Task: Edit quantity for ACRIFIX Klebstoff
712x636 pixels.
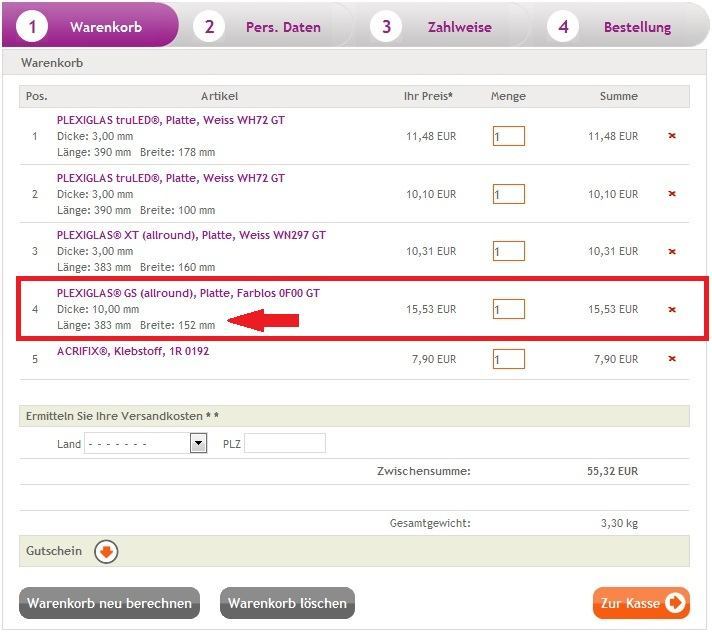Action: pyautogui.click(x=509, y=359)
